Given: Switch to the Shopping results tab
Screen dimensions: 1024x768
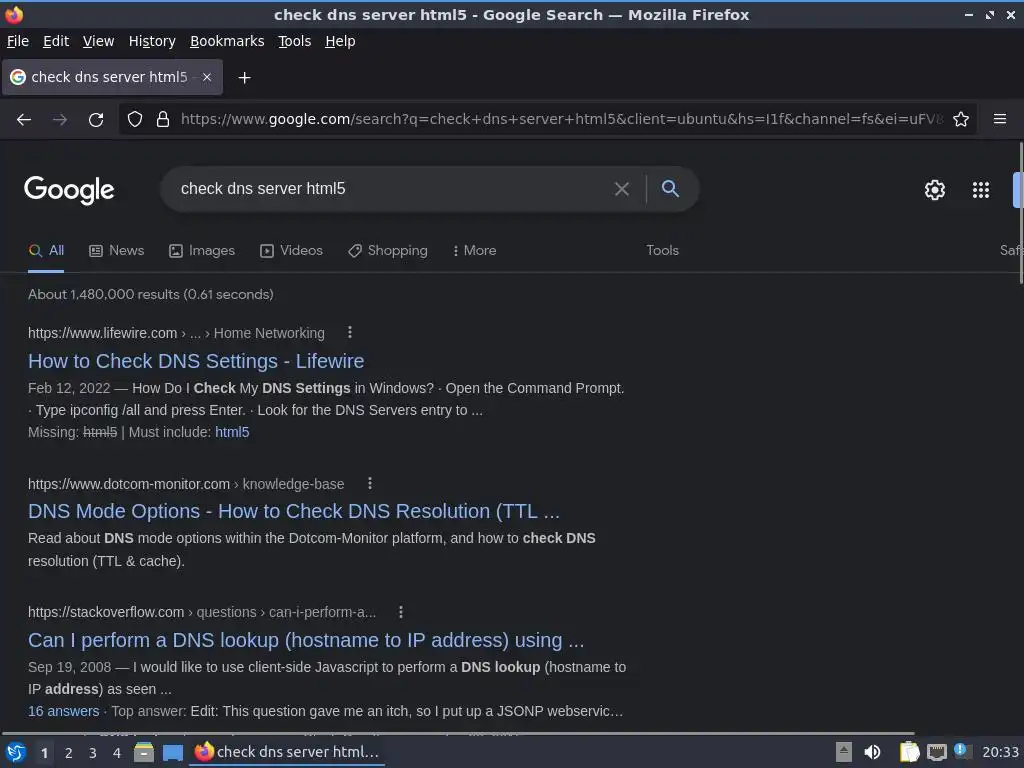Looking at the screenshot, I should 388,251.
